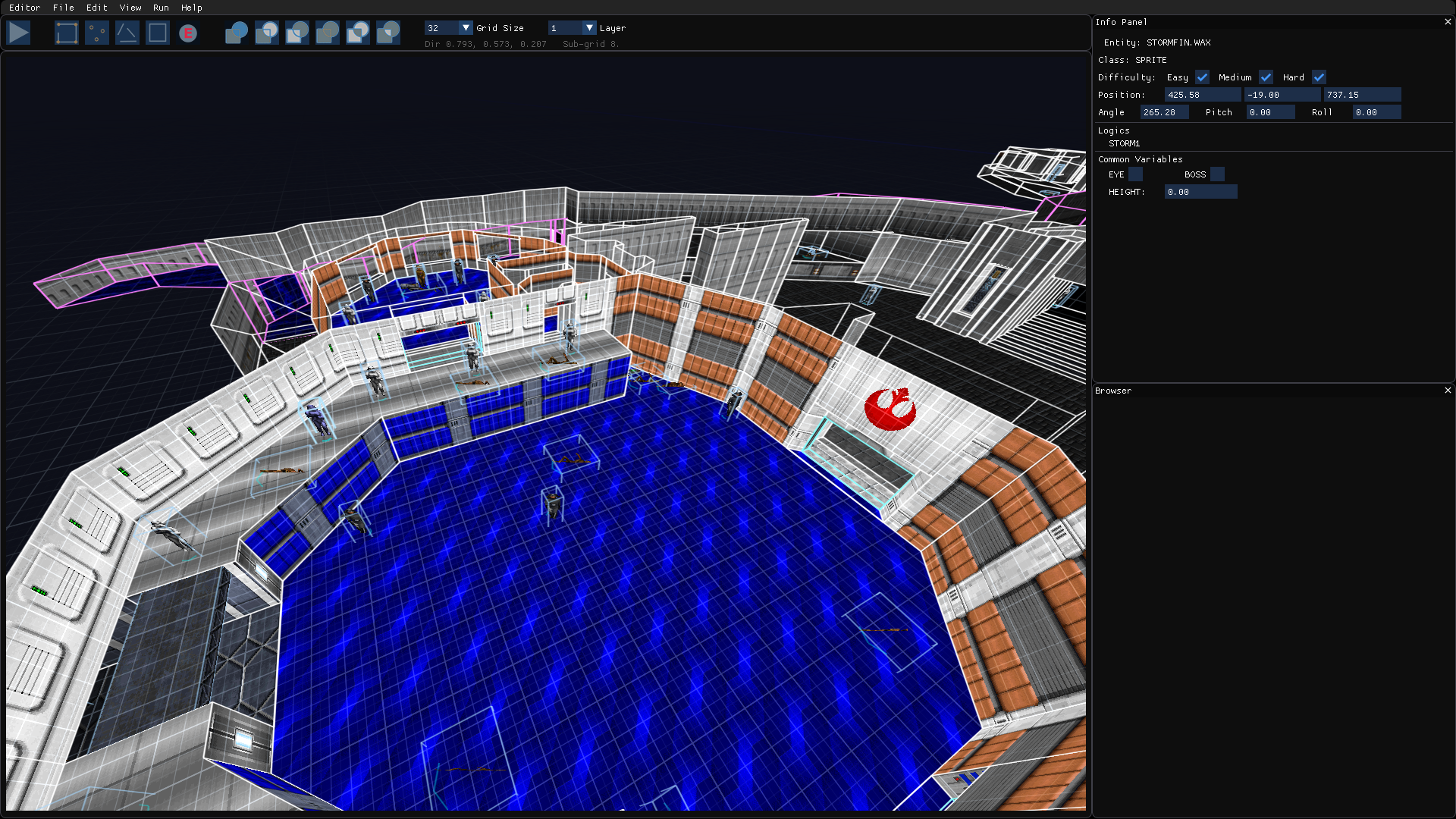Edit the Position X field 425.58
This screenshot has width=1456, height=819.
(x=1202, y=95)
